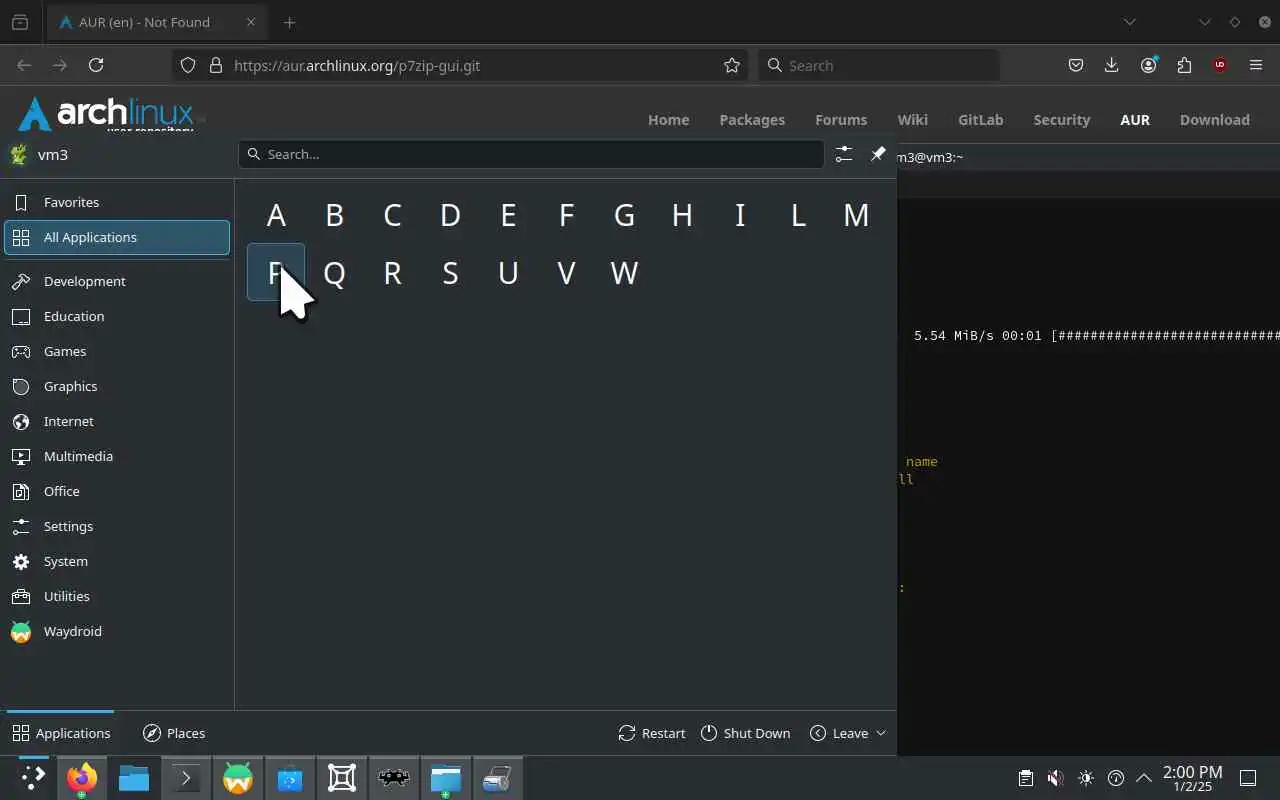Reload the page in Firefox

tap(96, 65)
